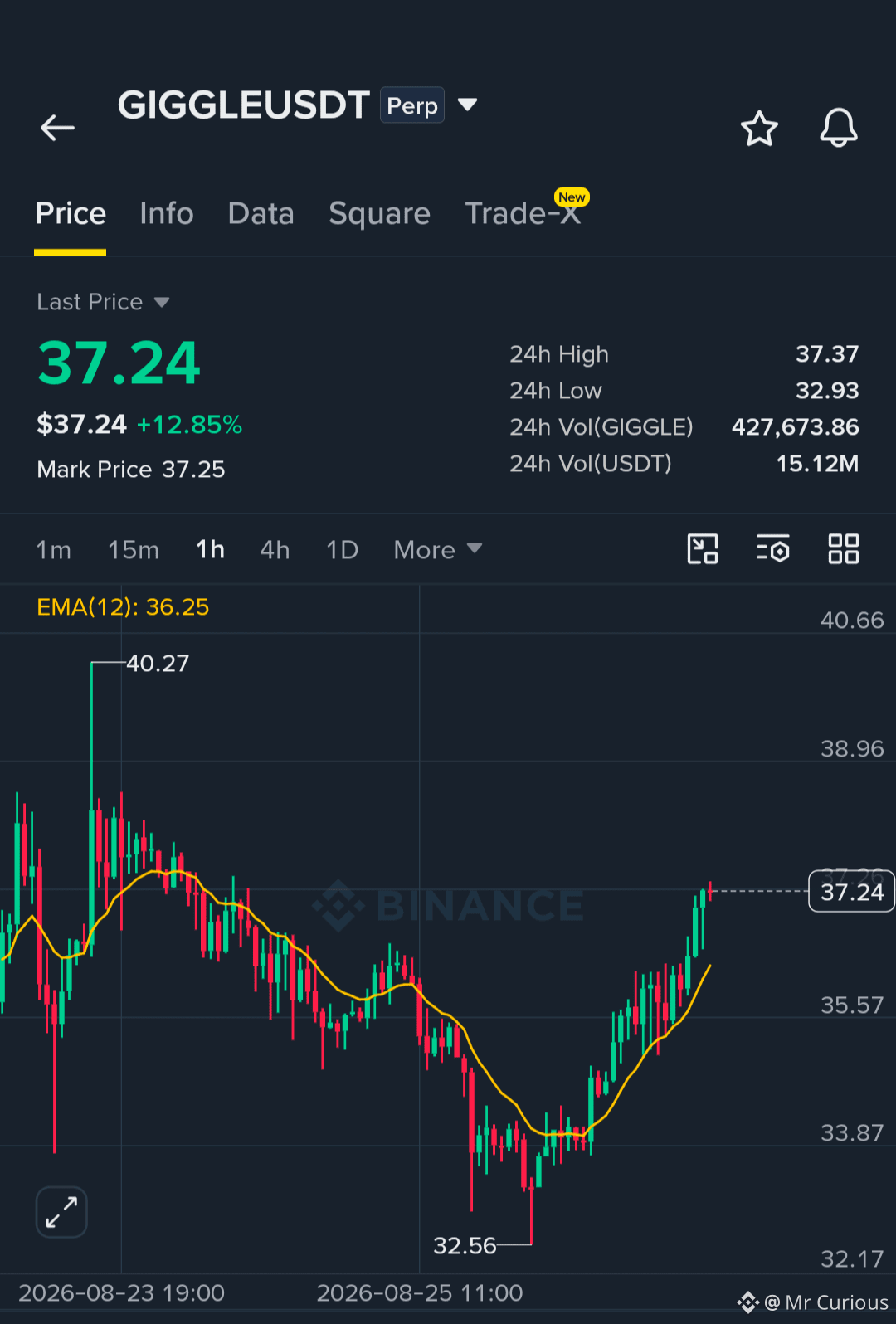Select the 4h timeframe
896x1324 pixels.
pos(275,550)
